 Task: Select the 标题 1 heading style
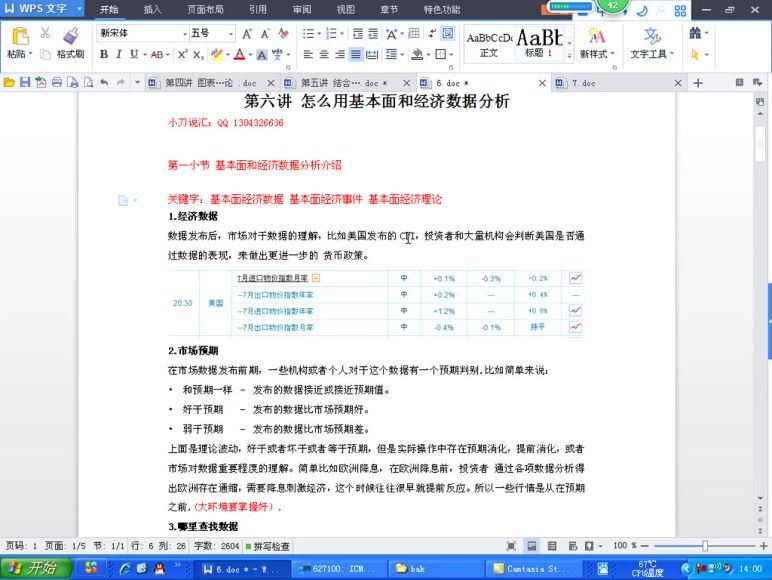click(539, 44)
